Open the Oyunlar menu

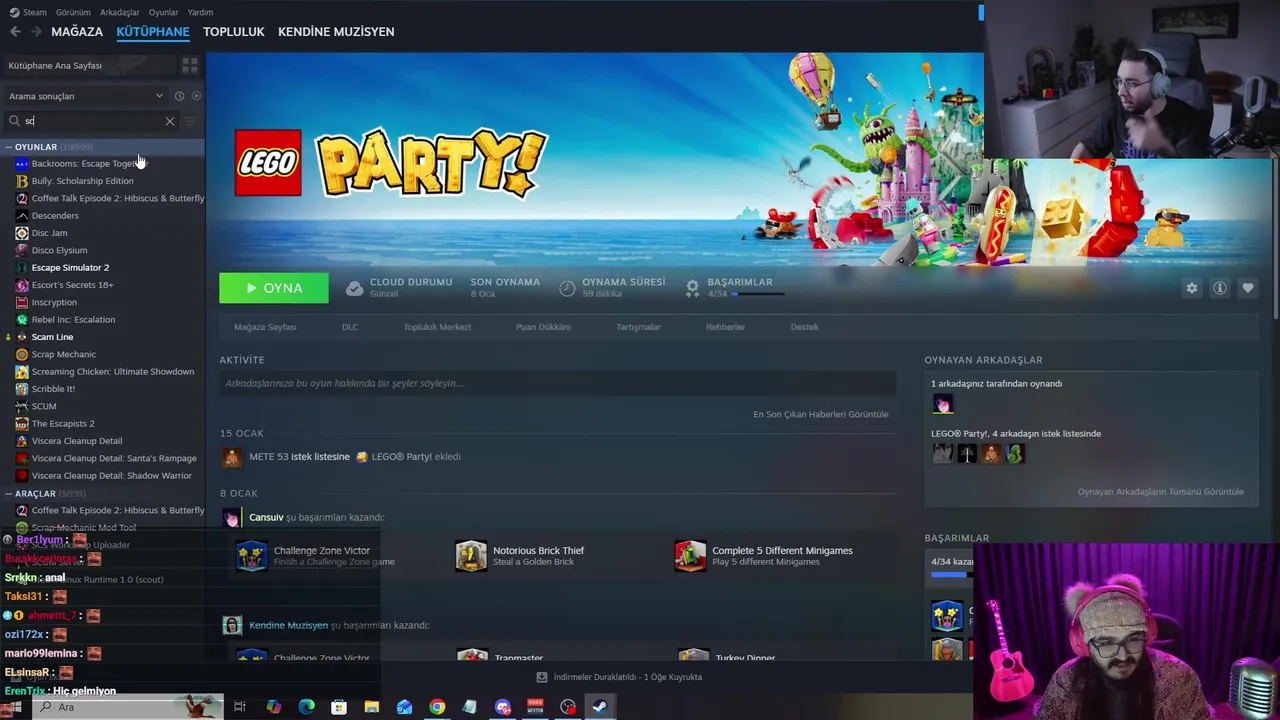[x=163, y=12]
